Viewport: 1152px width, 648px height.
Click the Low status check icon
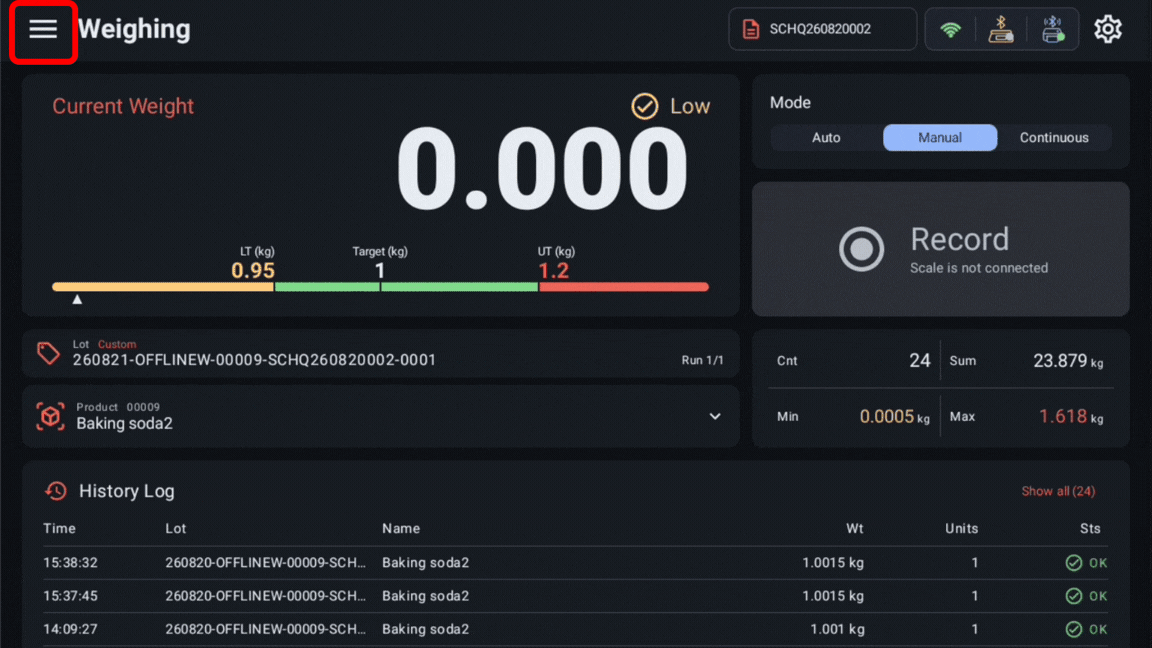coord(644,107)
